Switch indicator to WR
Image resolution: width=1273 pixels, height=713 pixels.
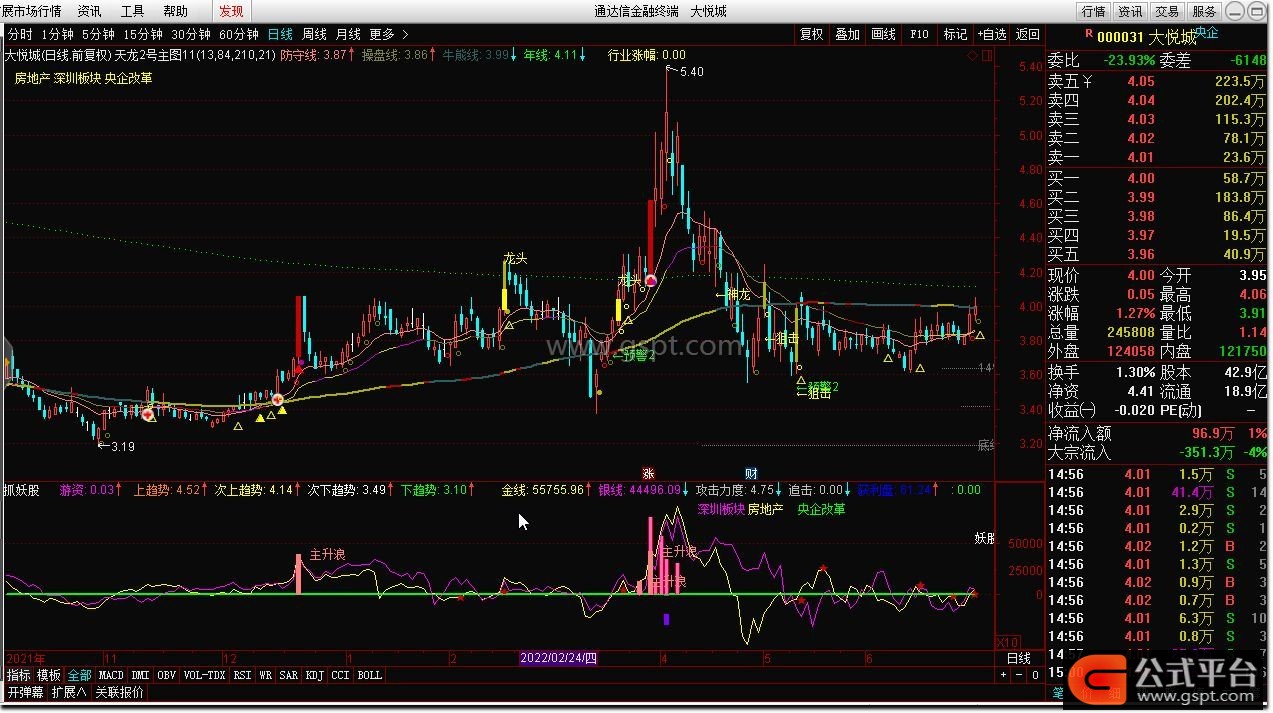266,675
